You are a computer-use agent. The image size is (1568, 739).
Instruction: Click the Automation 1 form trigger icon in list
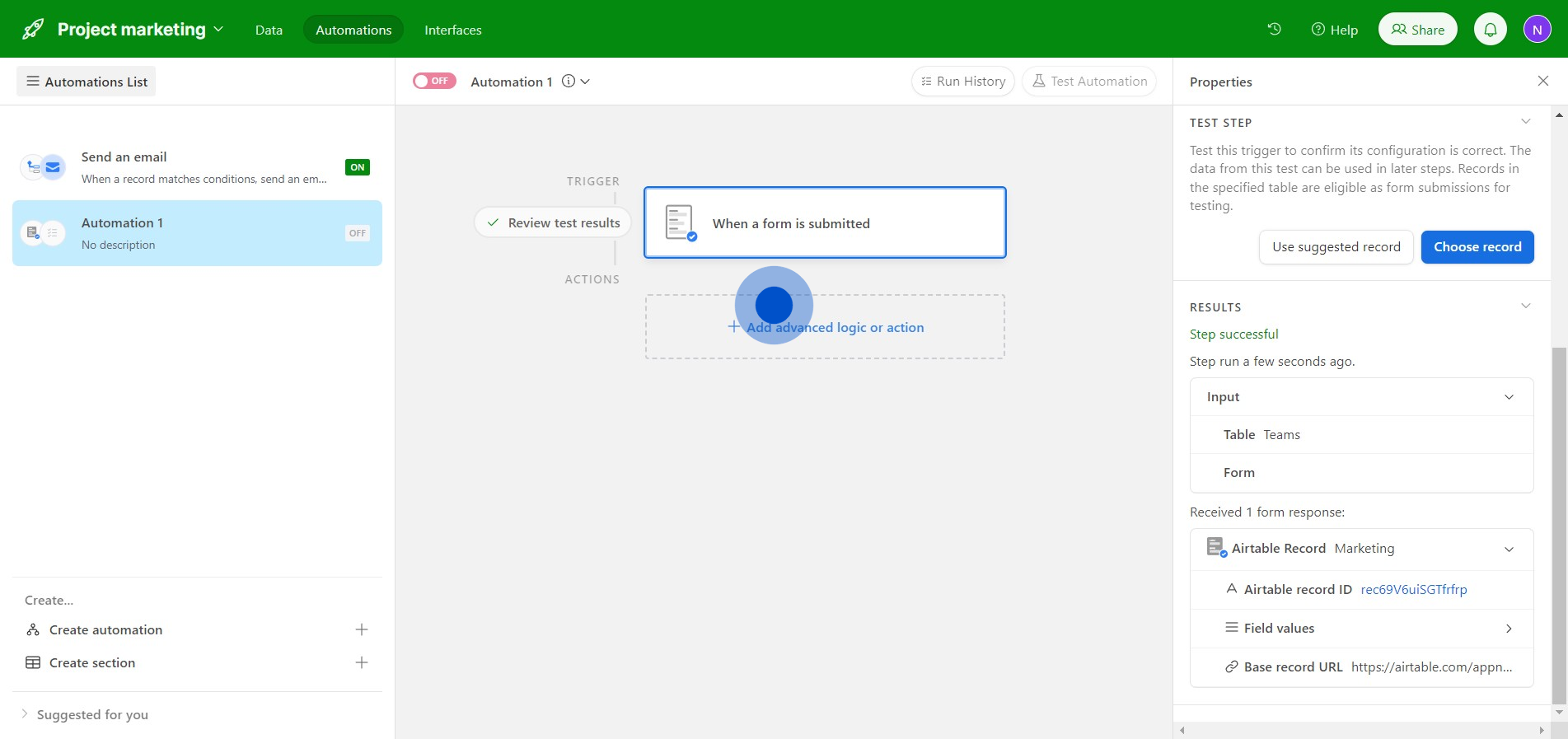33,232
